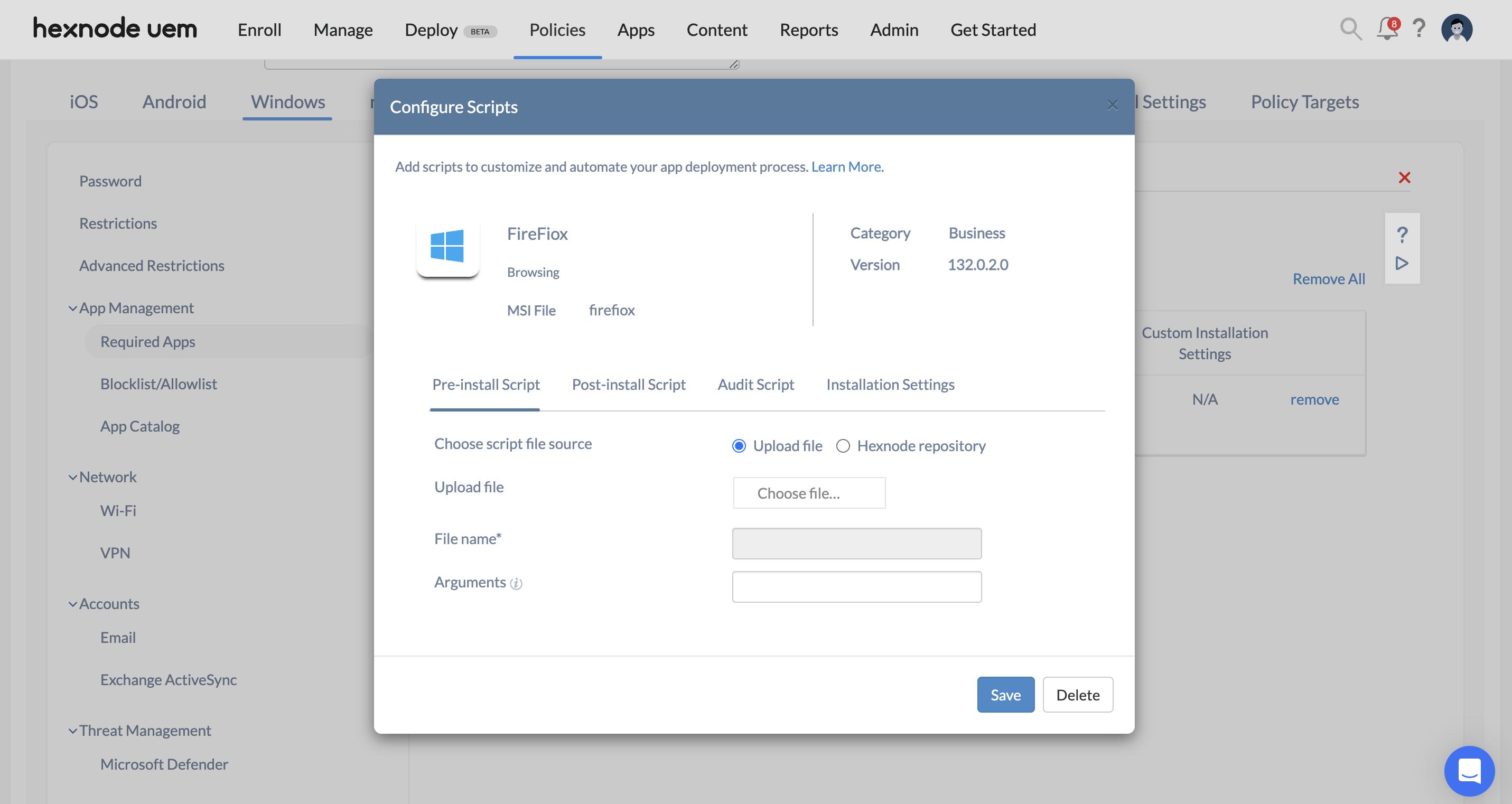Open the Reports menu
This screenshot has height=804, width=1512.
(x=808, y=30)
